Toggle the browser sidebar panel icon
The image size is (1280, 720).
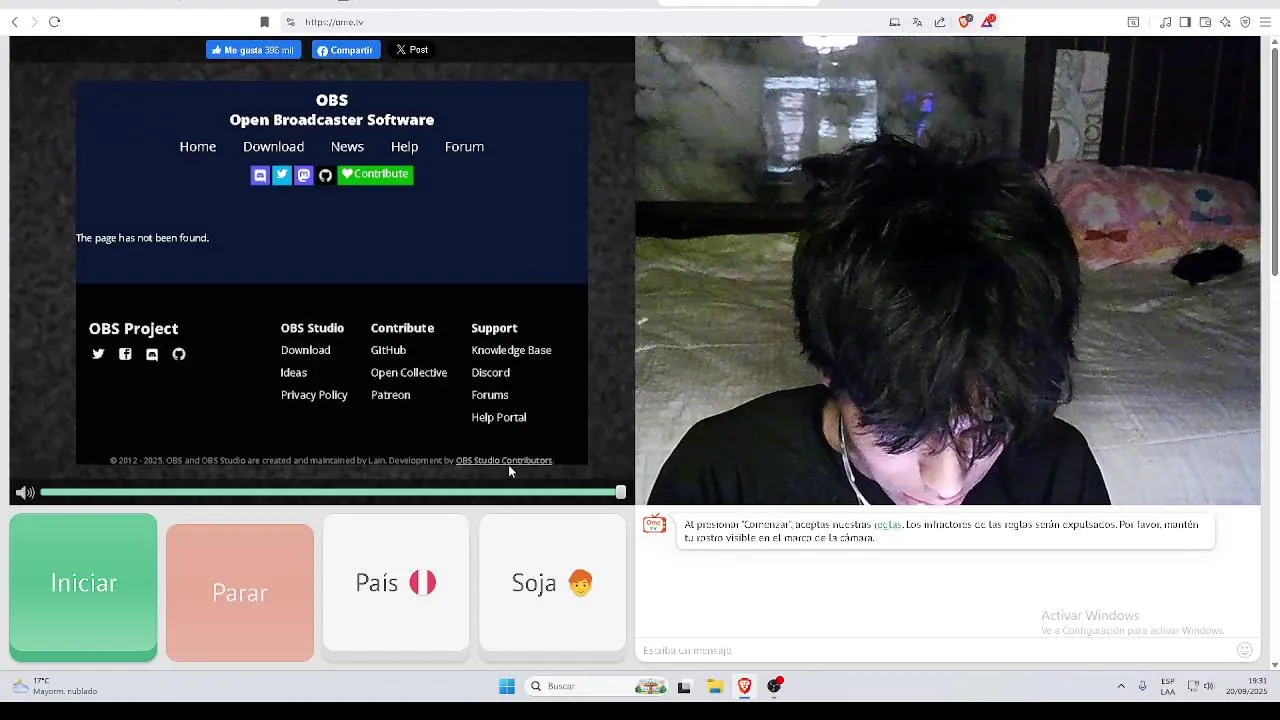1185,22
